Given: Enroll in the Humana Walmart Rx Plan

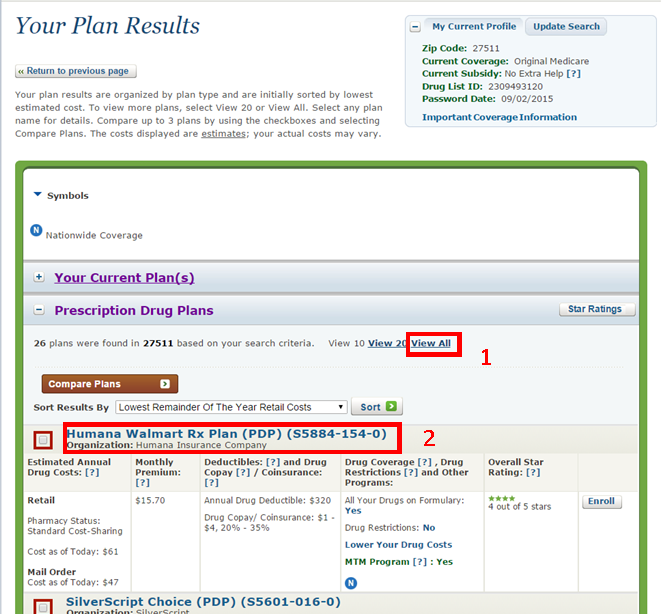Looking at the screenshot, I should (x=602, y=501).
